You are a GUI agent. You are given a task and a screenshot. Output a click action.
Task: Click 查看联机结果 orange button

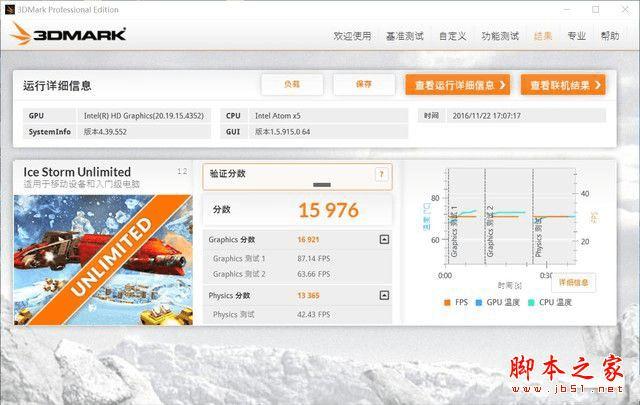[x=563, y=85]
